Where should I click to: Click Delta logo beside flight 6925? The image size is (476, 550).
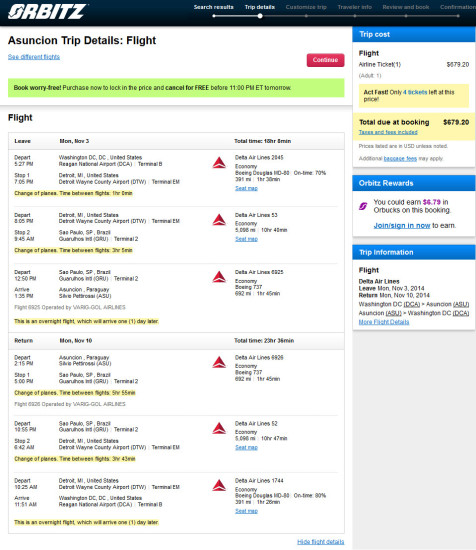tap(219, 277)
